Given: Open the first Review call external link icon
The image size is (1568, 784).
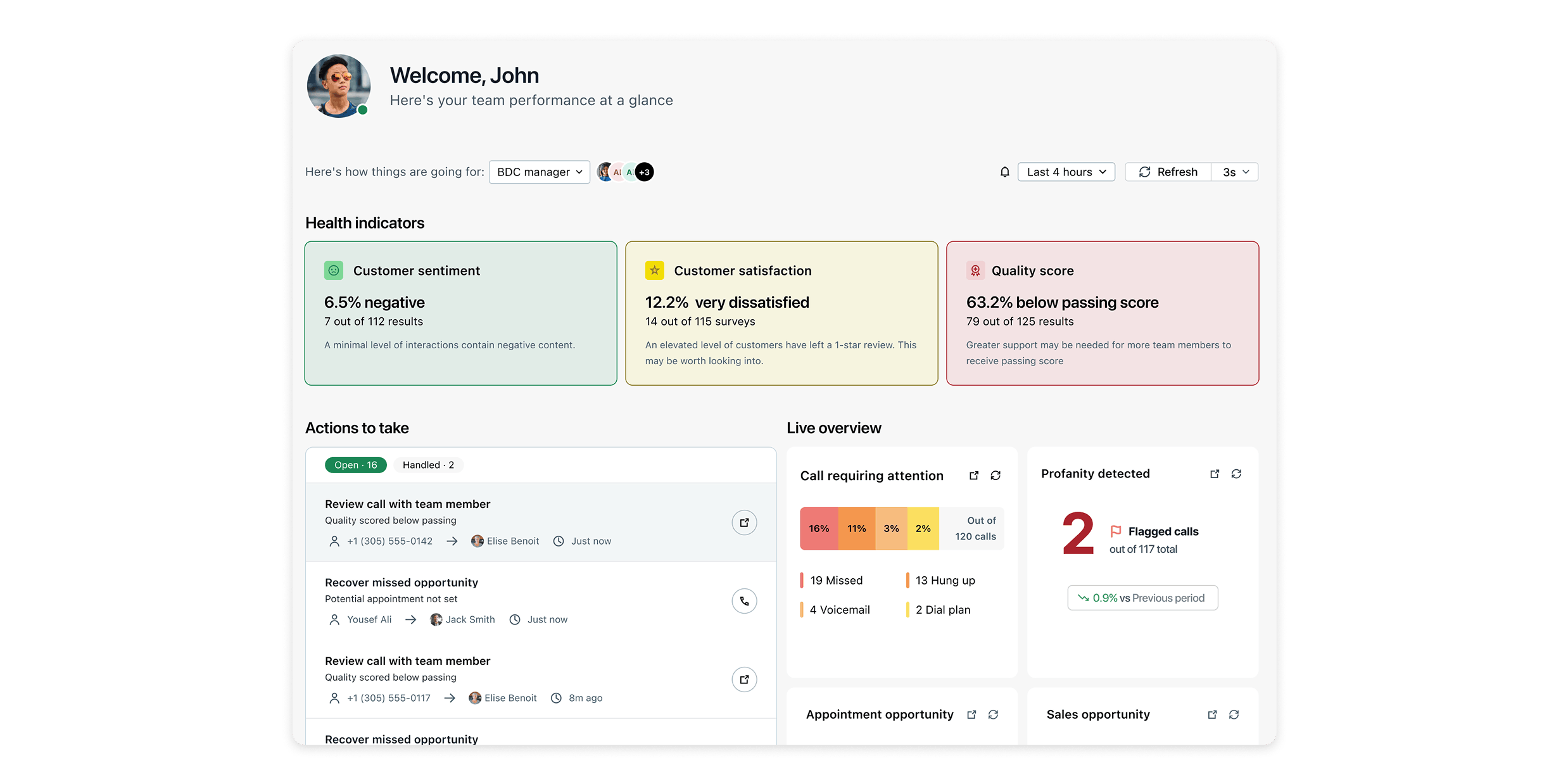Looking at the screenshot, I should tap(744, 522).
